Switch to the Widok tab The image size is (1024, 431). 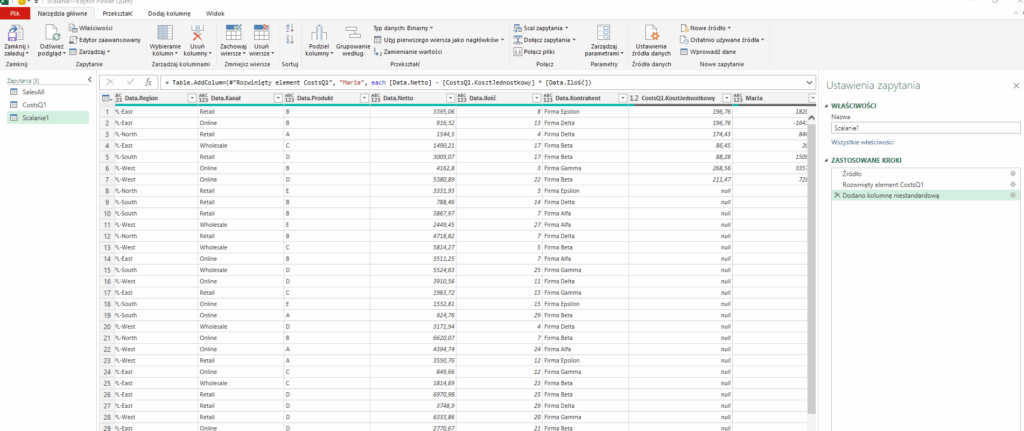(x=216, y=13)
